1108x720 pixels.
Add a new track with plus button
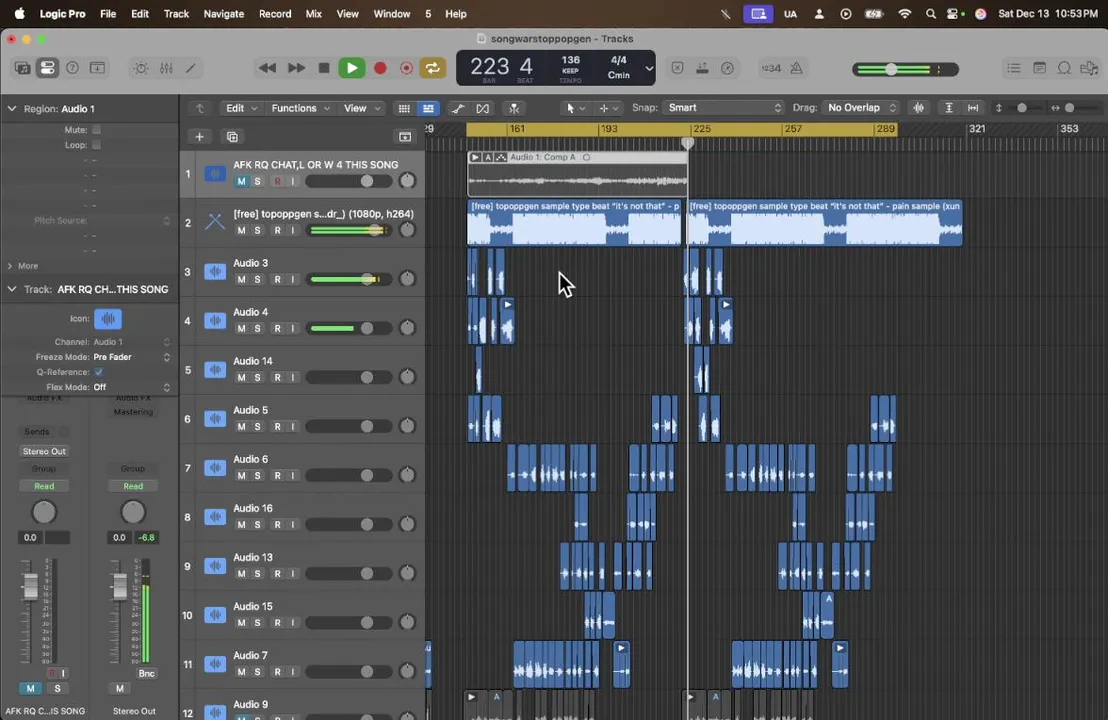tap(199, 137)
